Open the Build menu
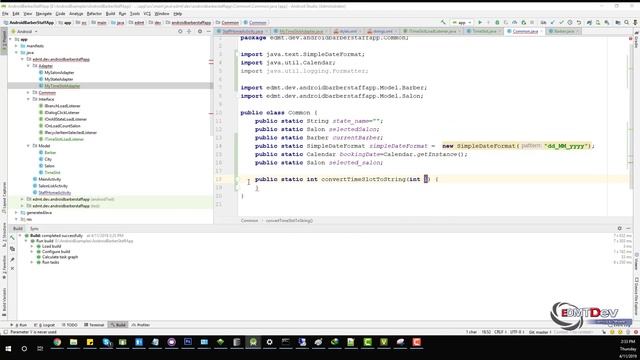The width and height of the screenshot is (640, 360). tap(110, 13)
